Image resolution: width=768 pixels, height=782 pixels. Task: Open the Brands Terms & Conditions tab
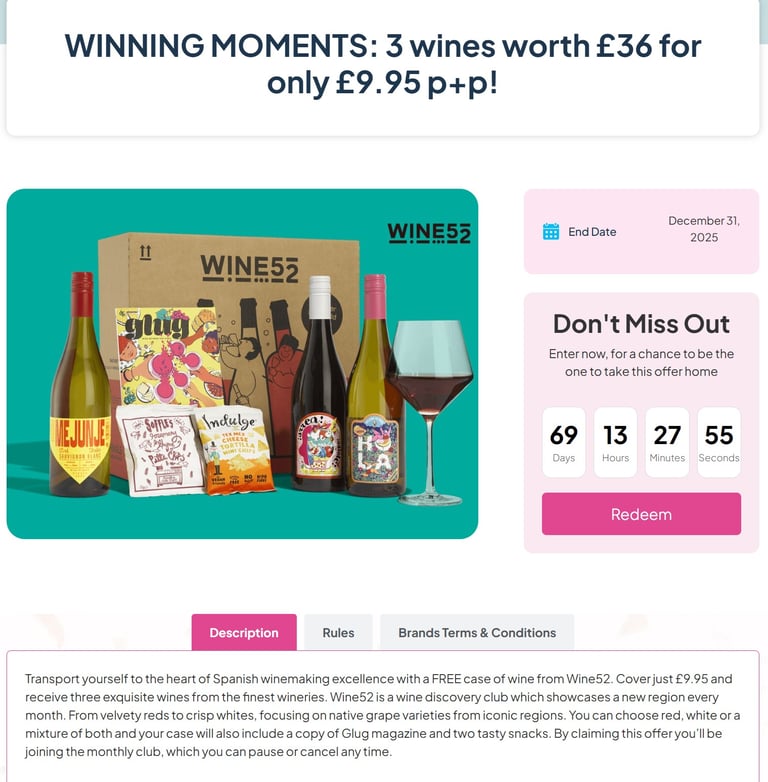pyautogui.click(x=477, y=632)
